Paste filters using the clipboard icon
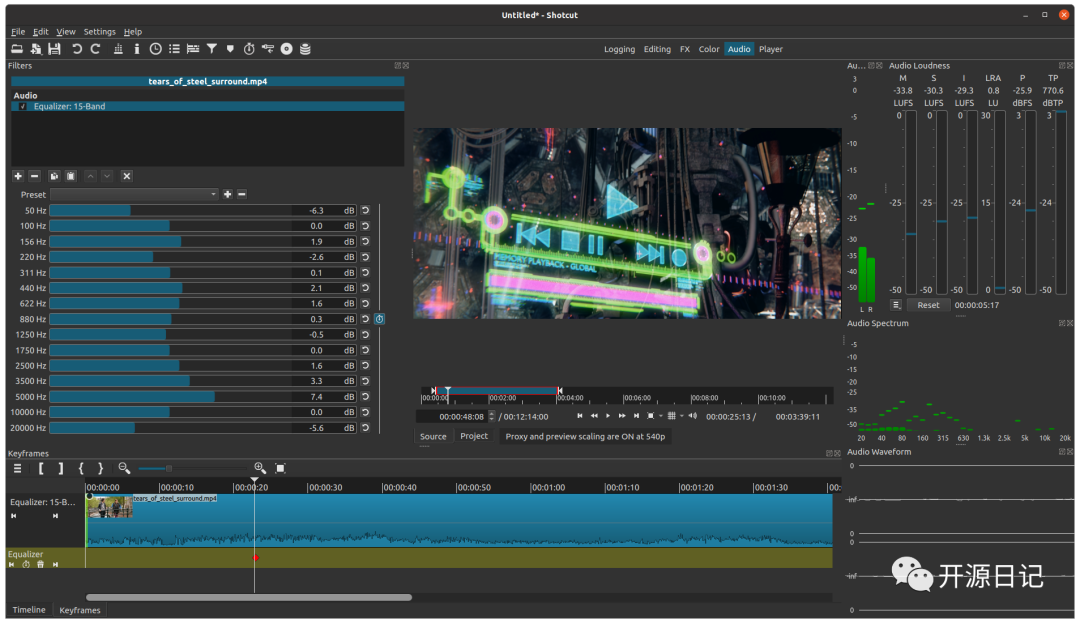 tap(70, 176)
